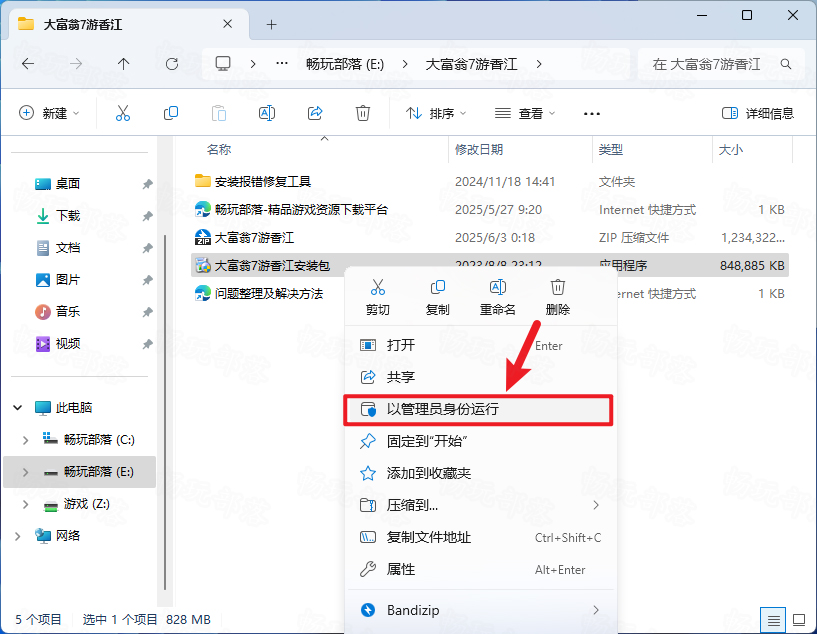Image resolution: width=817 pixels, height=634 pixels.
Task: Open a new tab with plus button
Action: [271, 24]
